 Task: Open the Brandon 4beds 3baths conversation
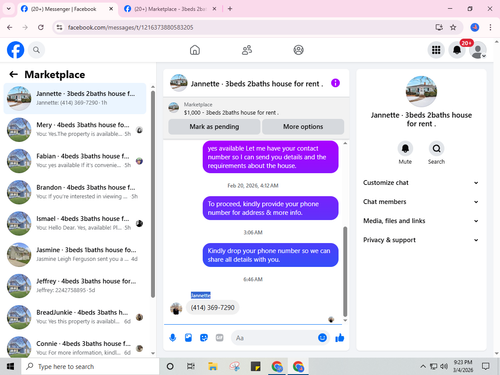(x=75, y=192)
